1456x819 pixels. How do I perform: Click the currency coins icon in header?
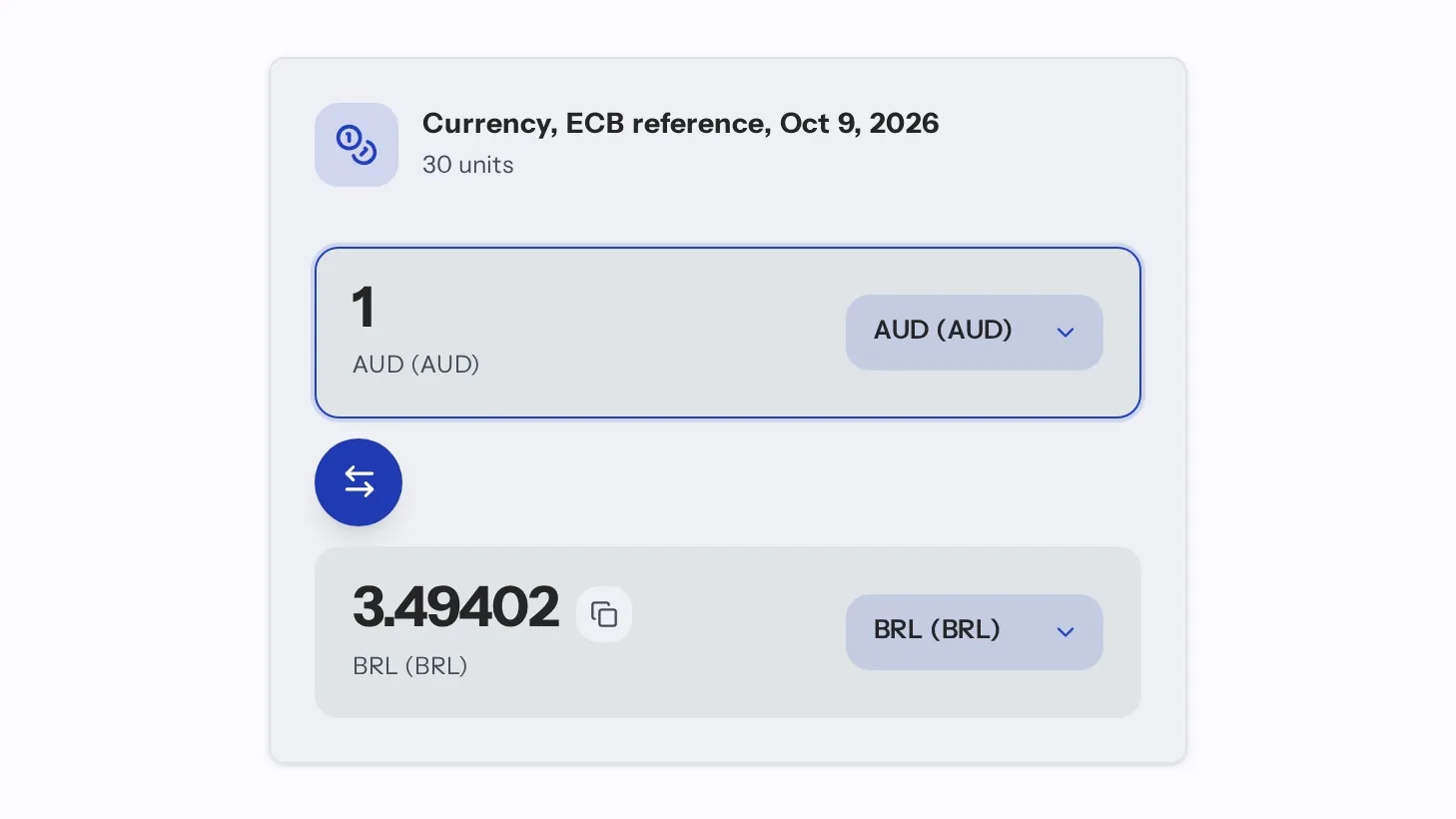pos(357,145)
